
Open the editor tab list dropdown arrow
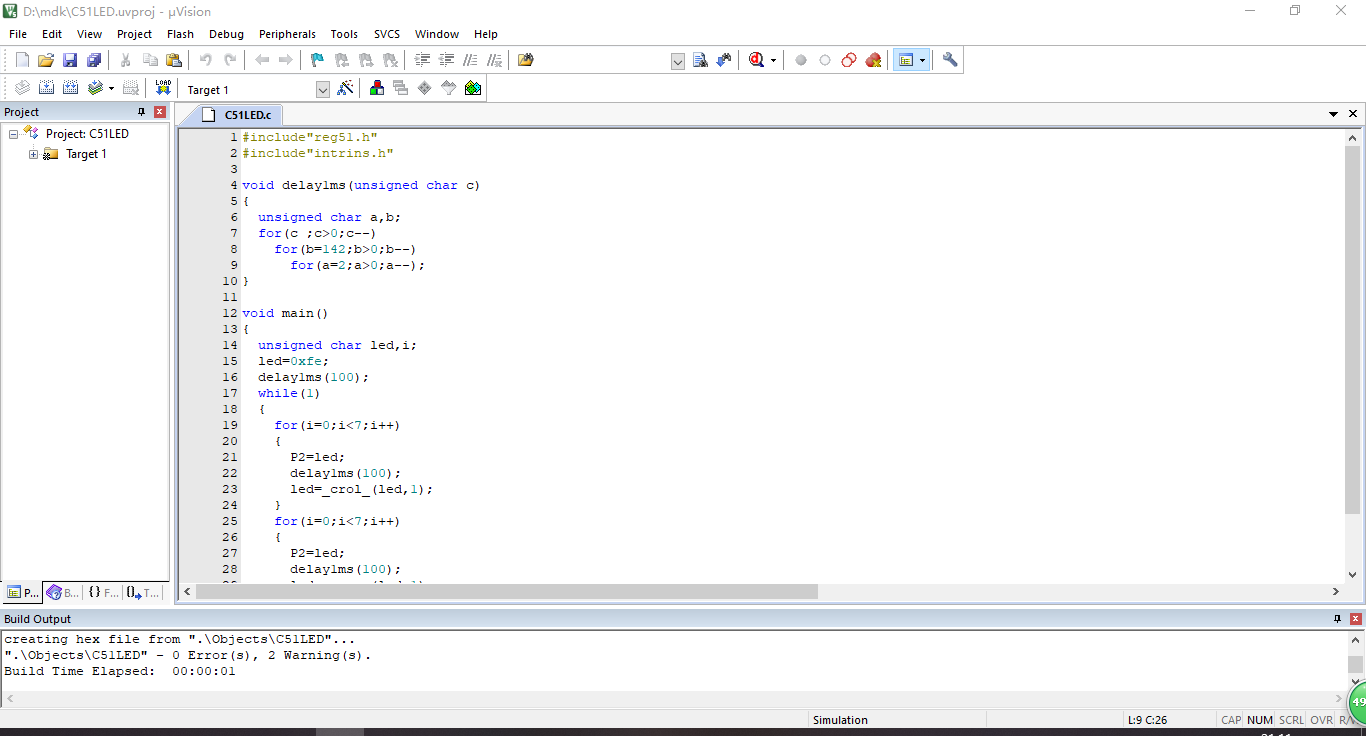[1333, 114]
